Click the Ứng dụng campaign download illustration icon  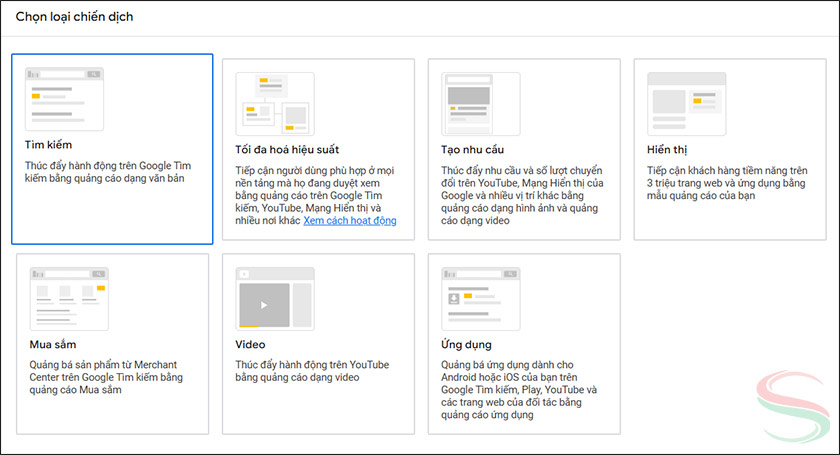tap(481, 299)
